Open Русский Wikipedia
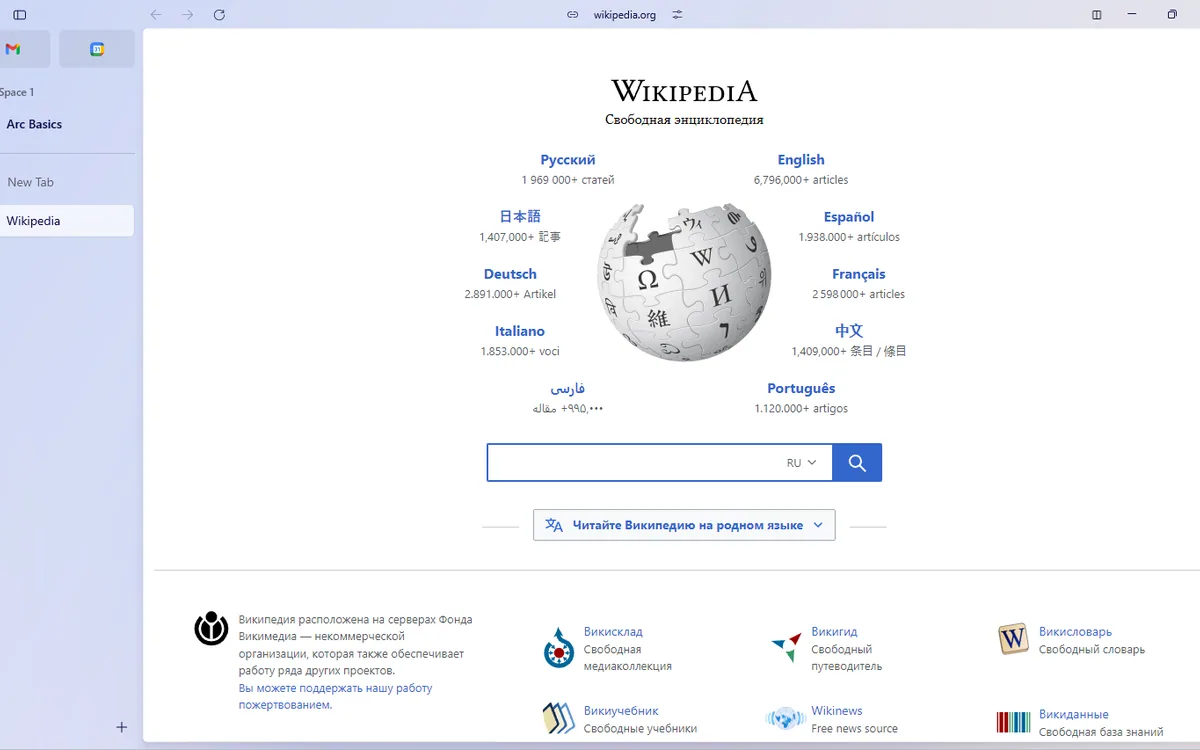Screen dimensions: 1200x750 point(568,160)
